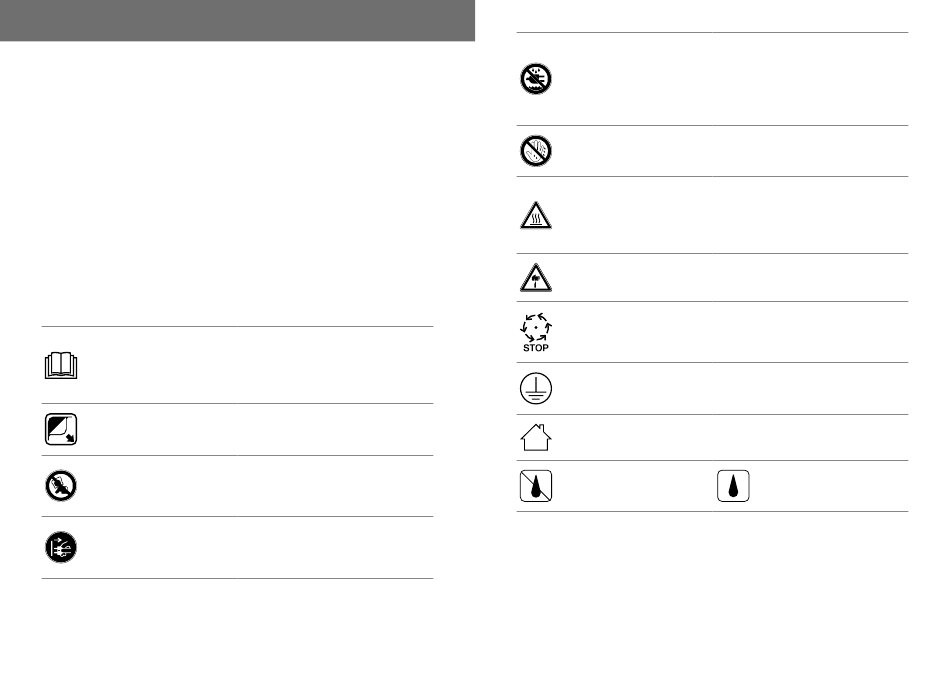Screen dimensions: 950x674
Task: Click the gray header bar at top
Action: point(237,20)
